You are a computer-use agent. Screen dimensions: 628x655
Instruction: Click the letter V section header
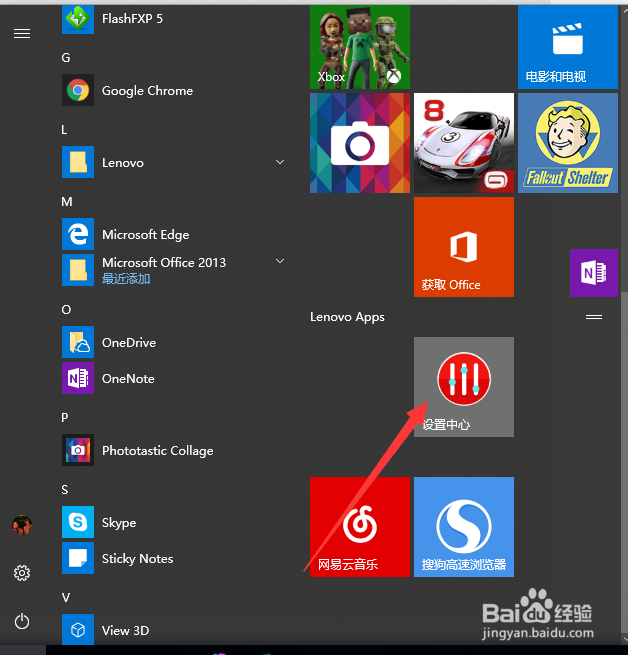66,597
